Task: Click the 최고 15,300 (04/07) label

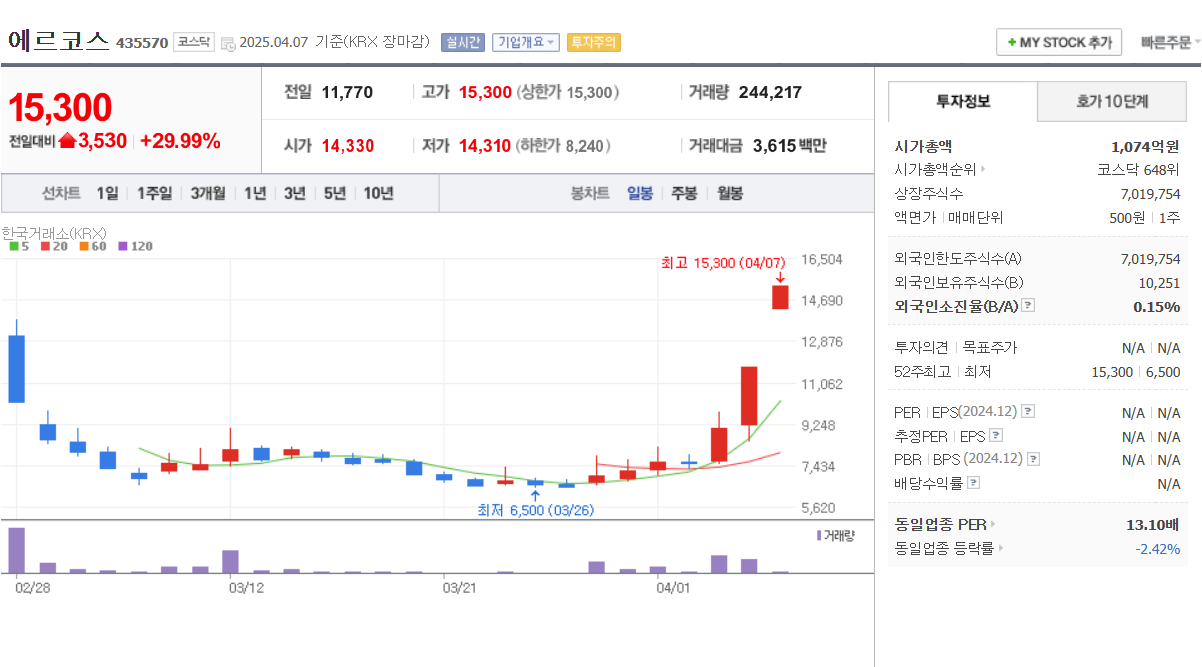Action: click(723, 263)
